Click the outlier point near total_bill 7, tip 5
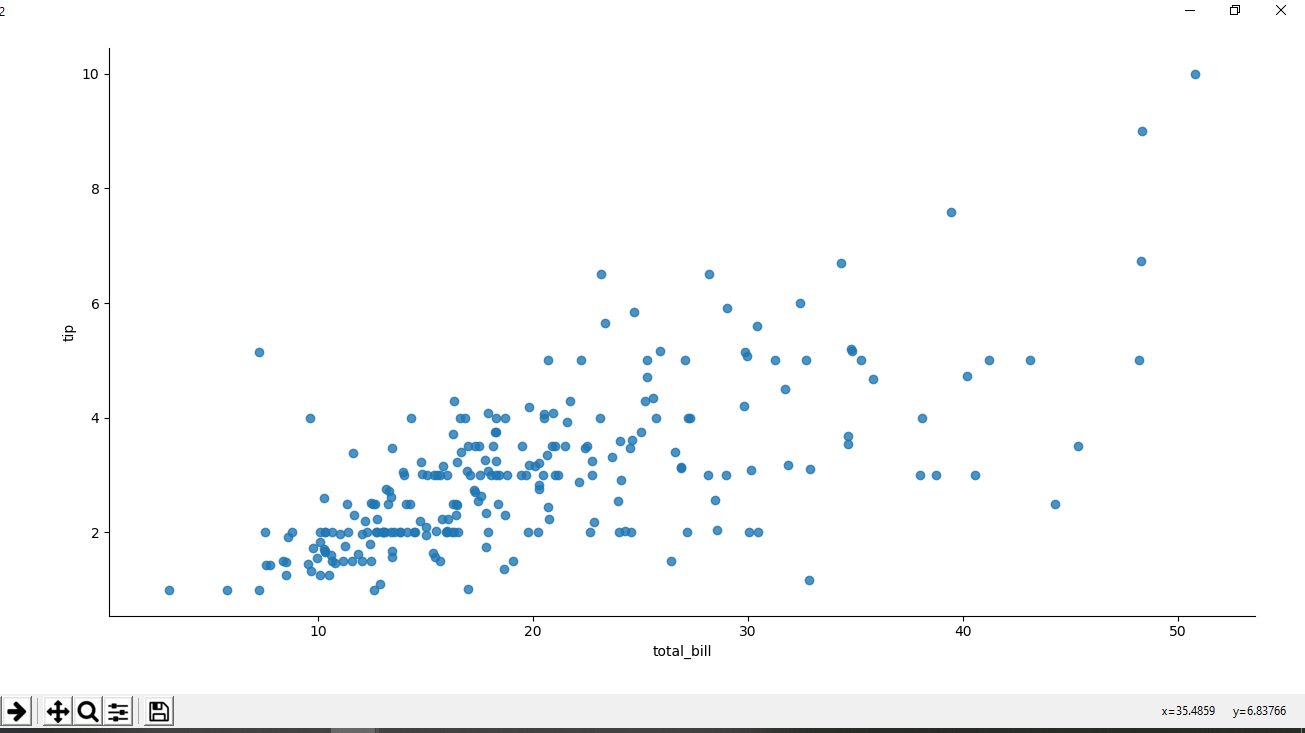Image resolution: width=1305 pixels, height=733 pixels. [x=258, y=351]
